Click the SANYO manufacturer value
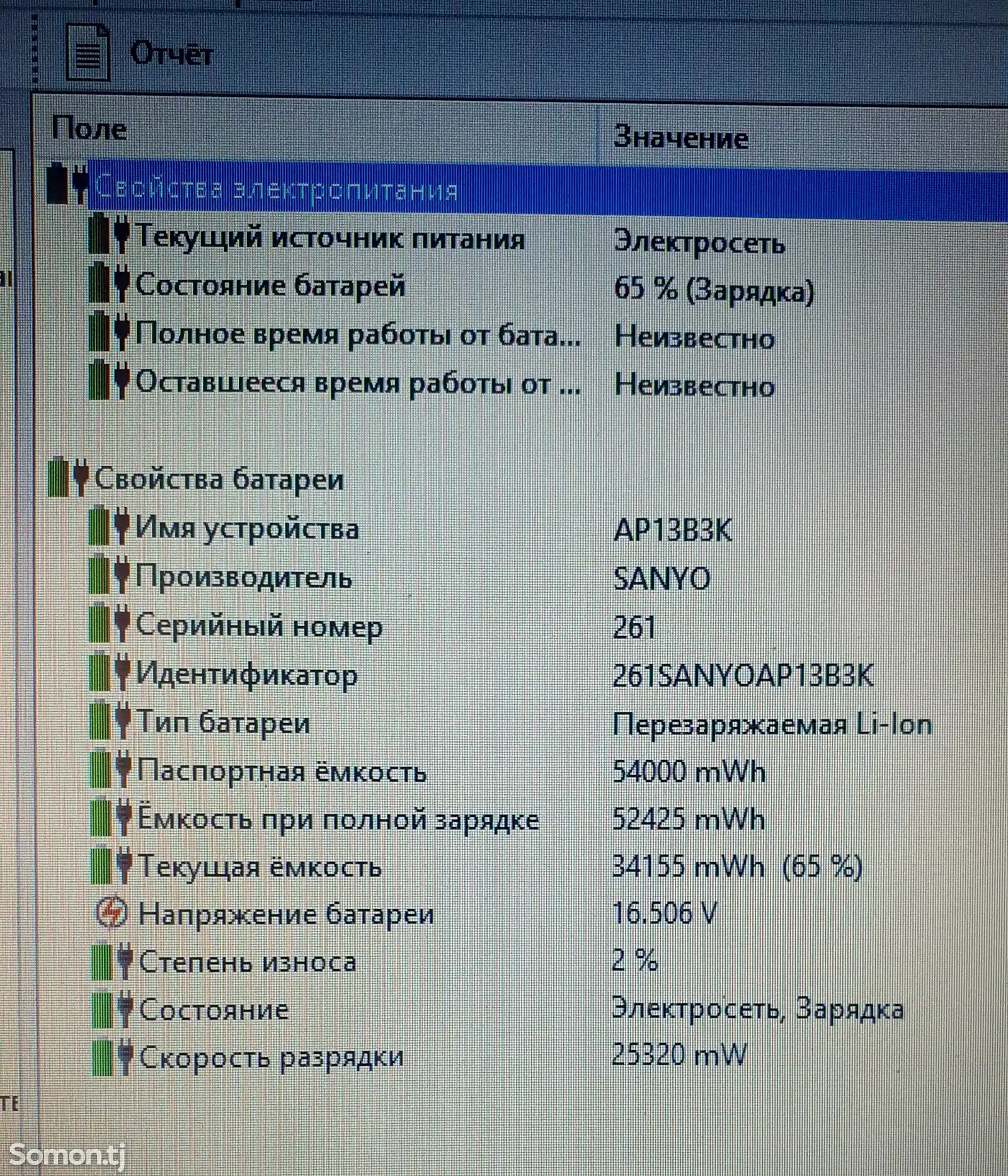Image resolution: width=1008 pixels, height=1176 pixels. click(x=661, y=579)
